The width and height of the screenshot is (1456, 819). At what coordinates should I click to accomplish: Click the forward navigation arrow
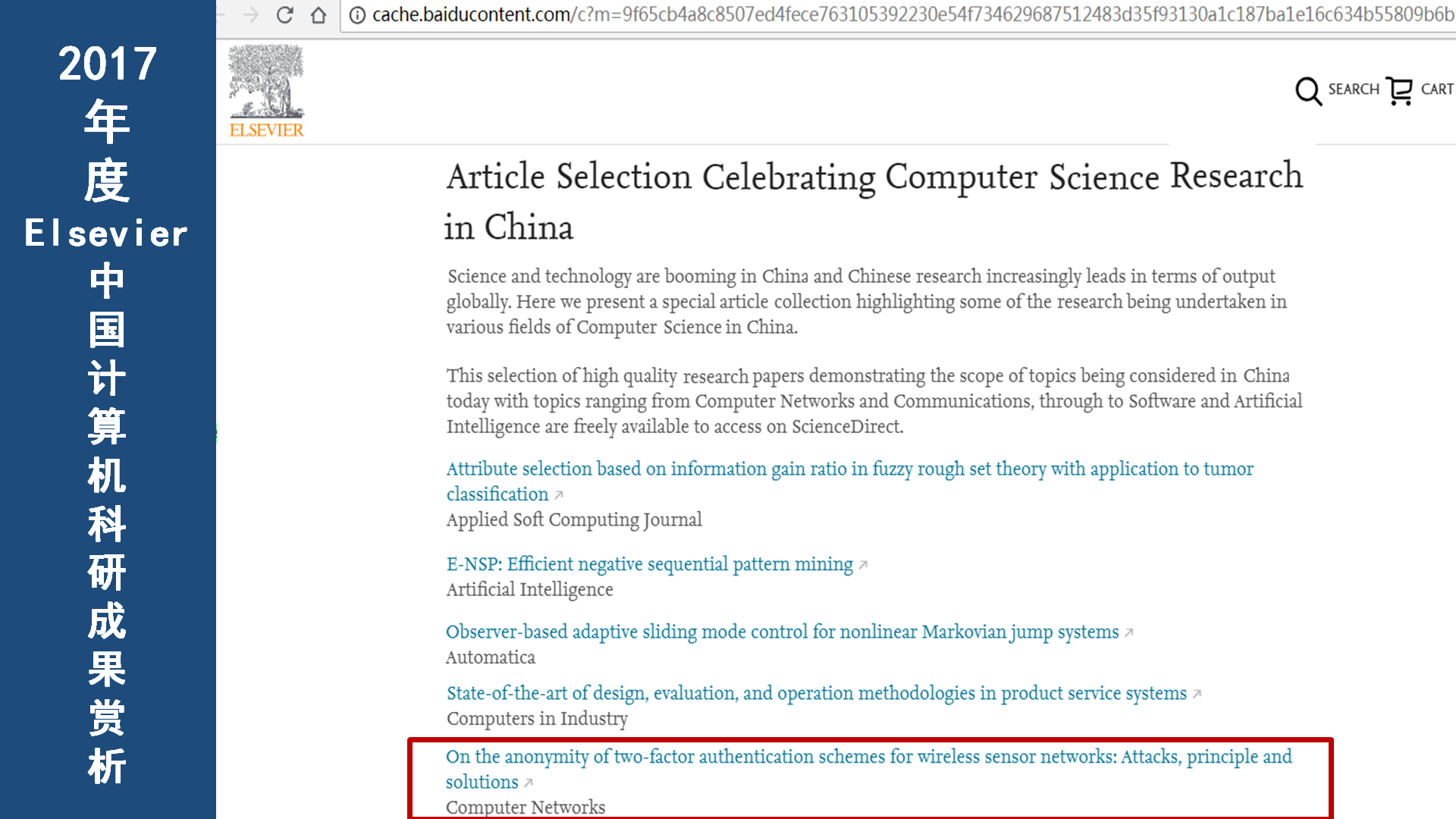251,15
